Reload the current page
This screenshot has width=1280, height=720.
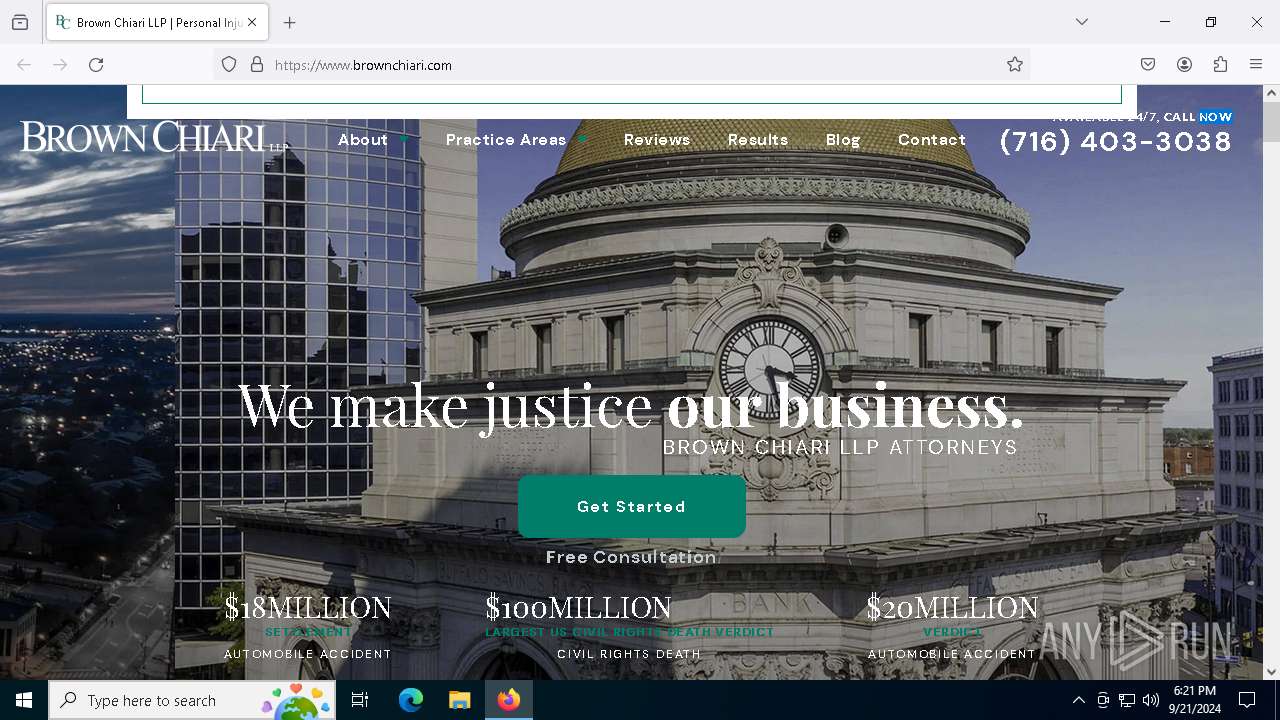(96, 64)
